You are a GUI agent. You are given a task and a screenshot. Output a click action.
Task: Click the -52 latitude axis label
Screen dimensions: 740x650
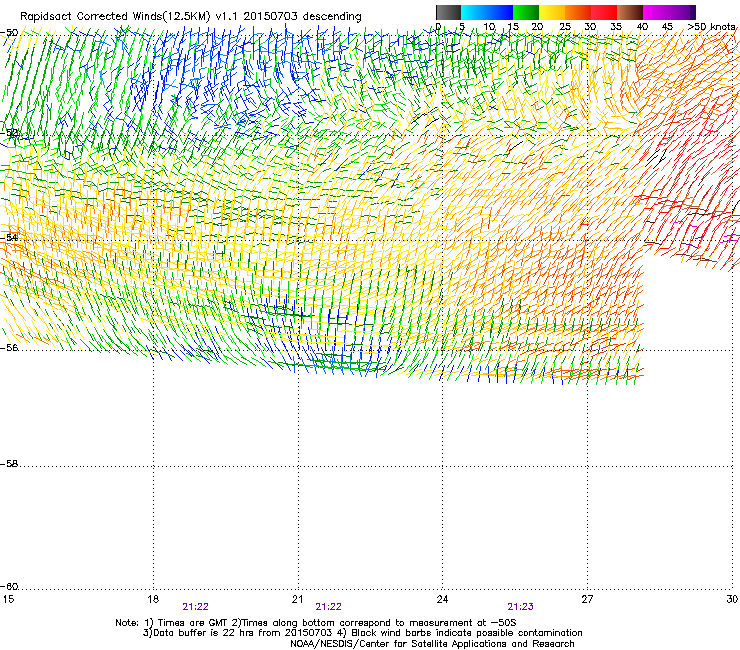point(9,133)
